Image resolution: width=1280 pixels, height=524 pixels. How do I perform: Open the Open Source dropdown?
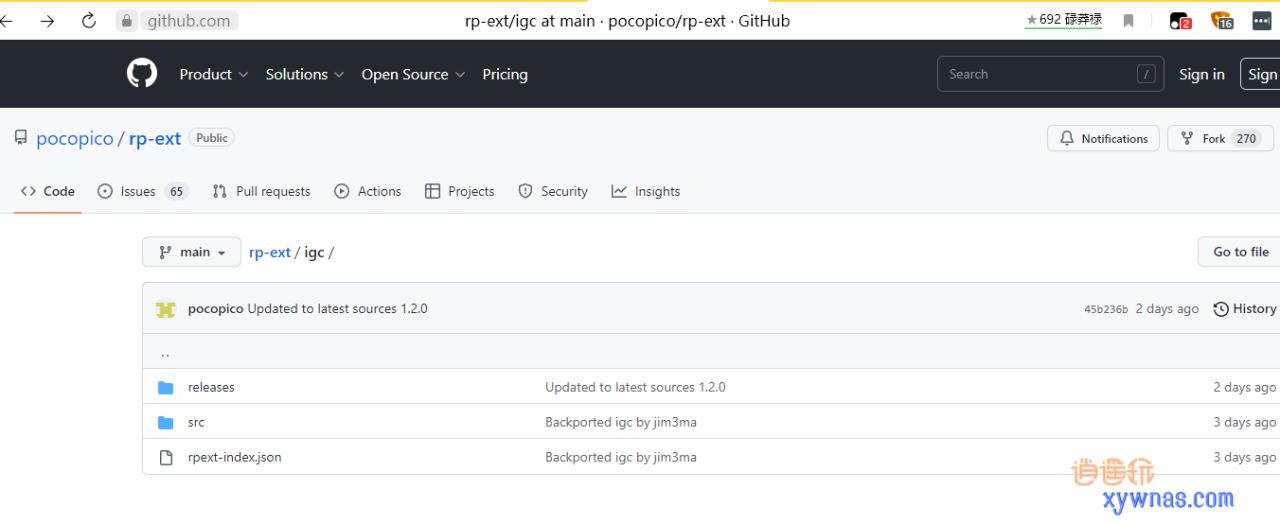coord(412,74)
